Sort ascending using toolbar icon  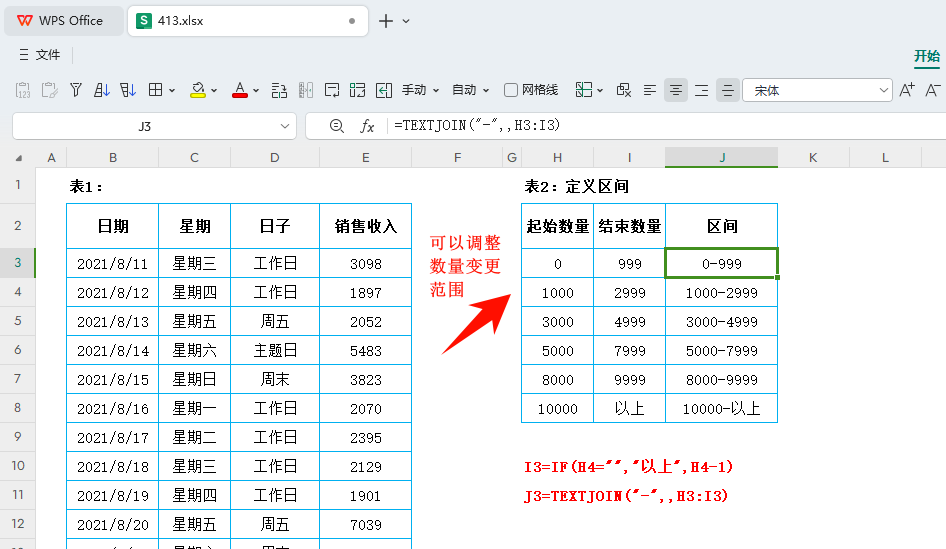(x=101, y=90)
